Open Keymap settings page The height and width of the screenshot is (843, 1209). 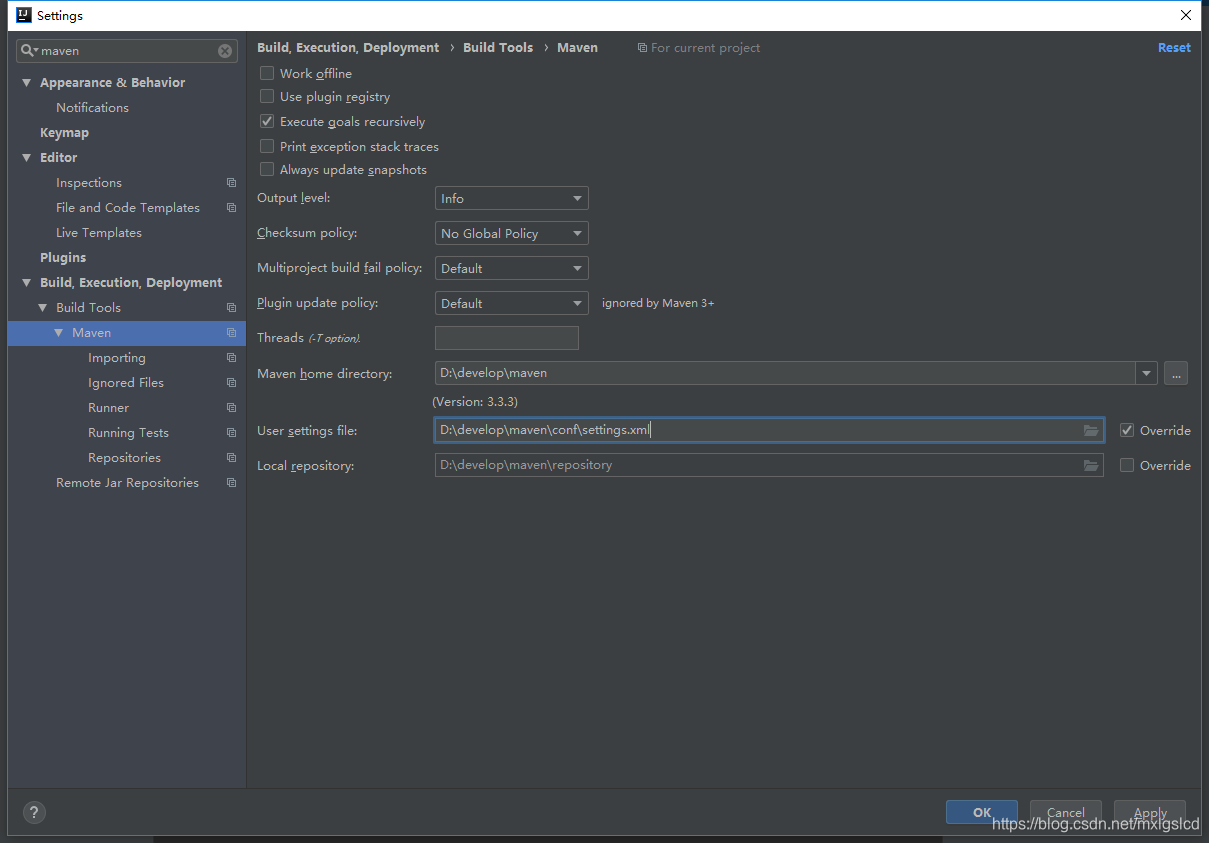tap(64, 133)
